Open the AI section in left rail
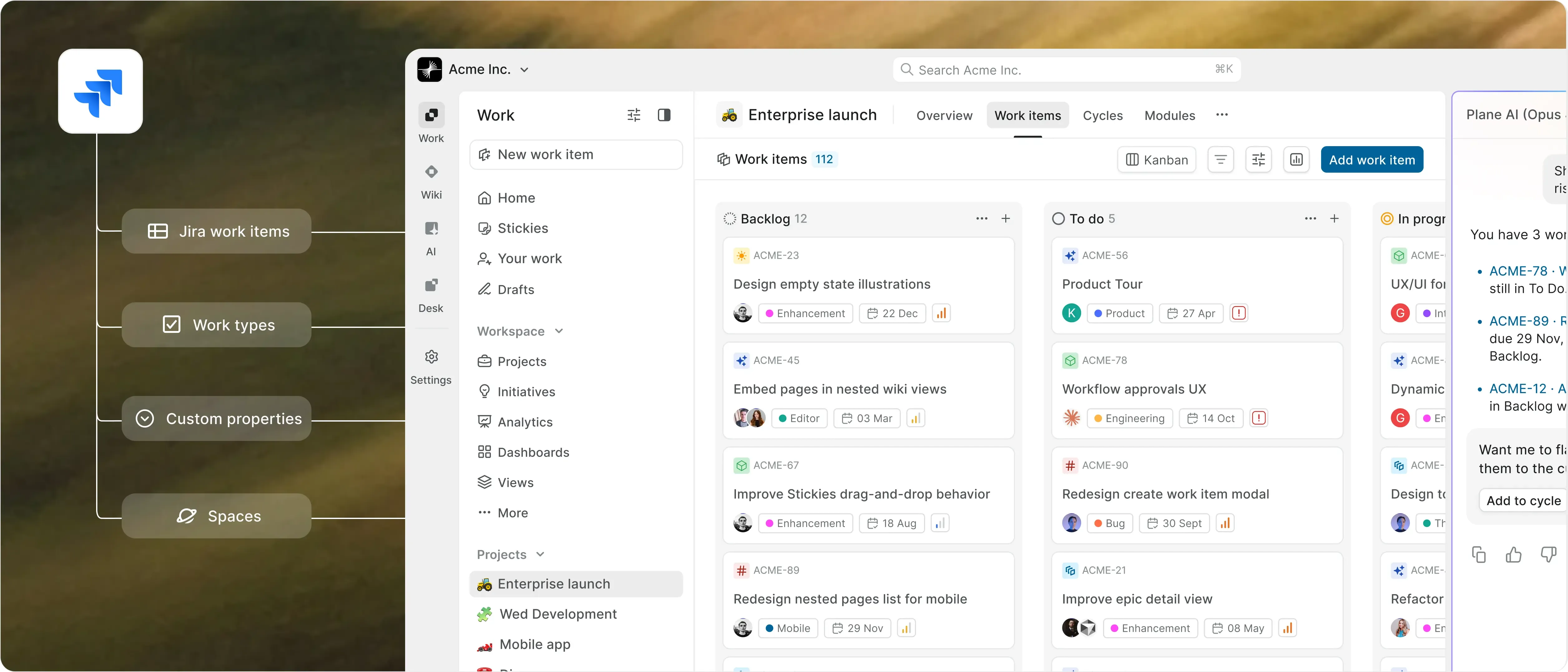Image resolution: width=1568 pixels, height=672 pixels. coord(431,238)
